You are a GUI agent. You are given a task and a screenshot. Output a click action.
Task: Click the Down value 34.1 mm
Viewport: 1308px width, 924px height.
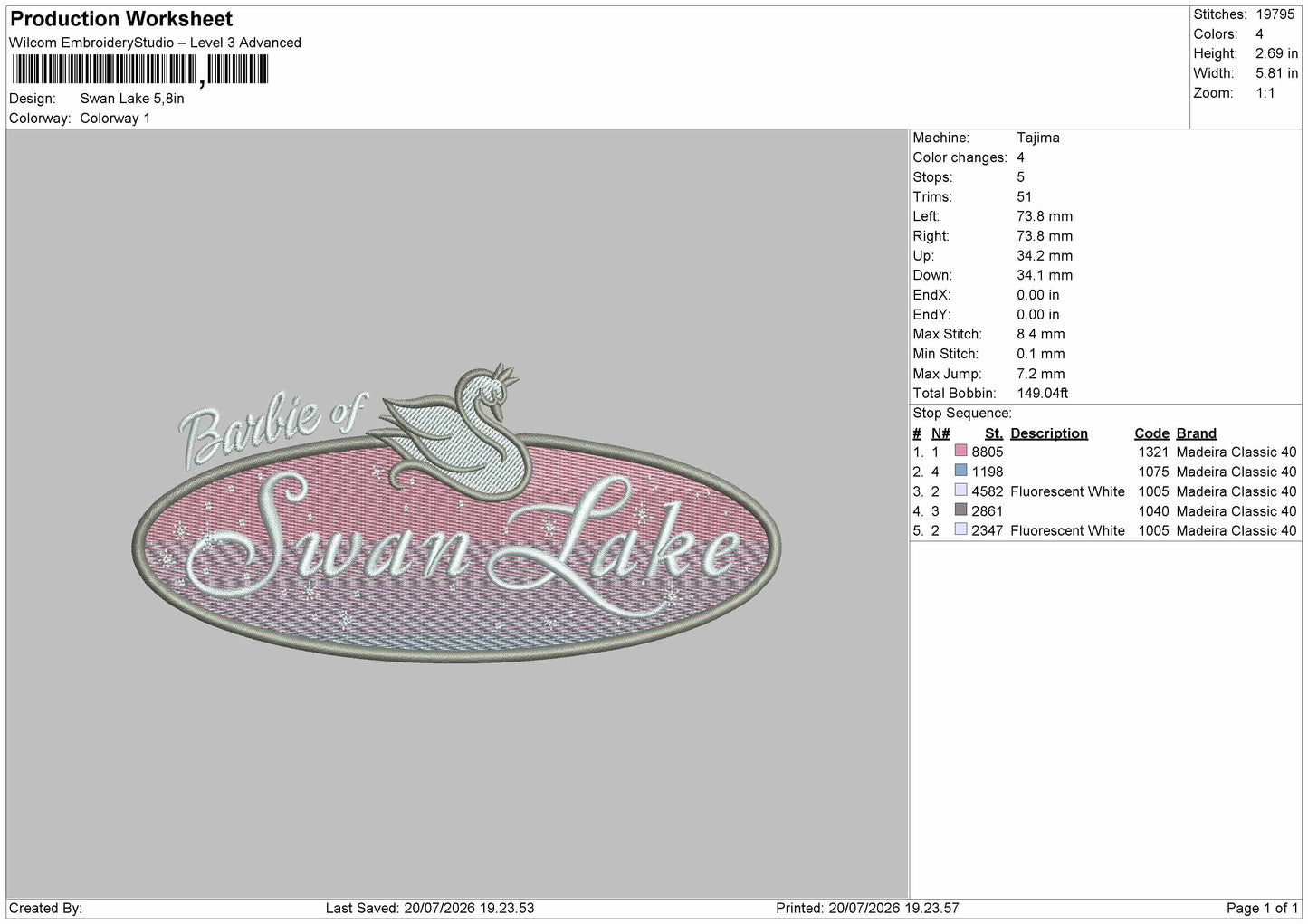(x=1045, y=276)
